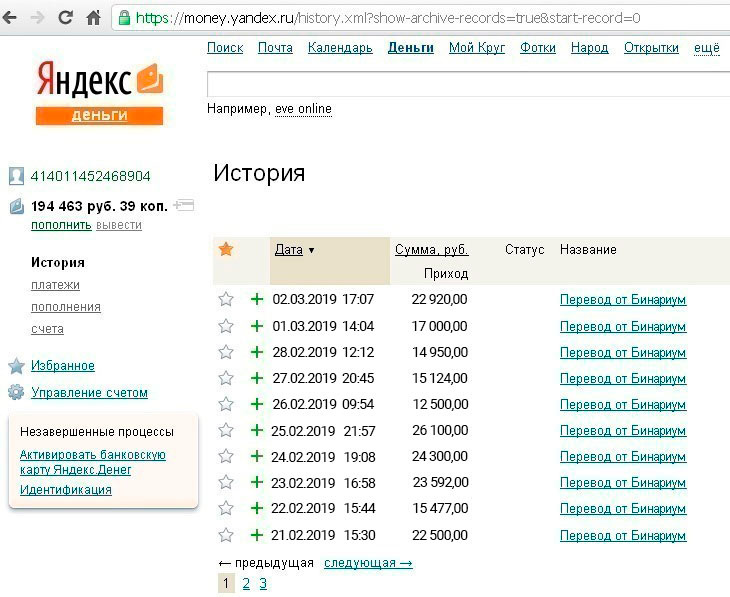Open платежи in the История sidebar
The width and height of the screenshot is (730, 597).
pyautogui.click(x=55, y=285)
